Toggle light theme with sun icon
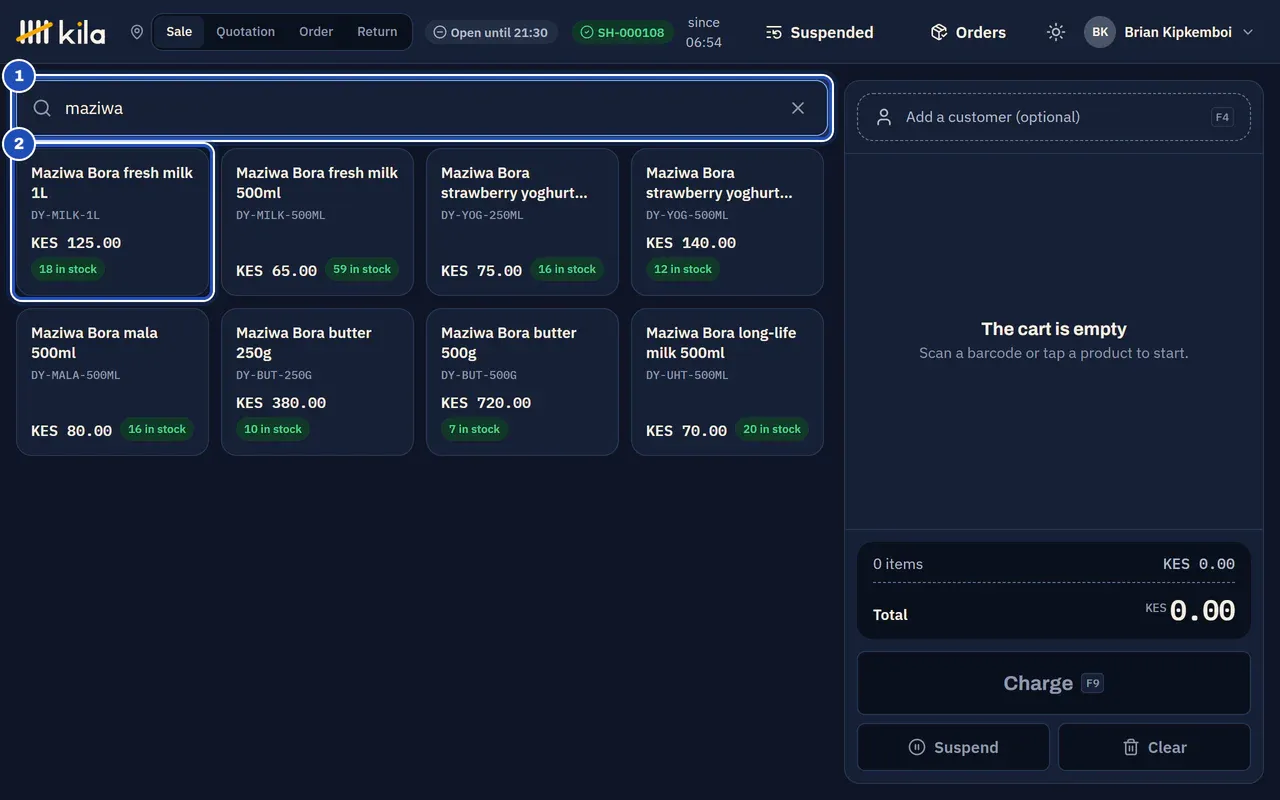Viewport: 1280px width, 800px height. tap(1056, 32)
